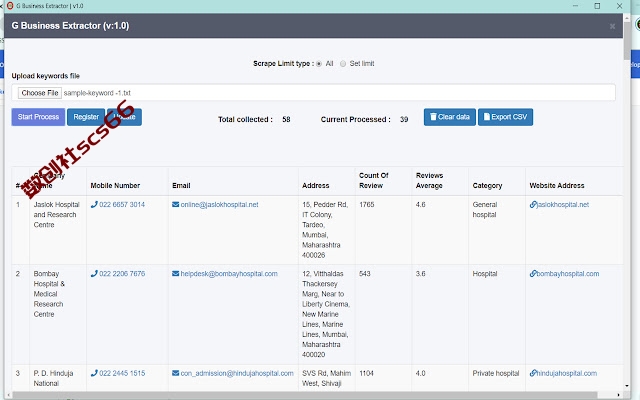The height and width of the screenshot is (400, 640).
Task: Click Jaslok Hospital and Research Centre name
Action: pos(56,215)
